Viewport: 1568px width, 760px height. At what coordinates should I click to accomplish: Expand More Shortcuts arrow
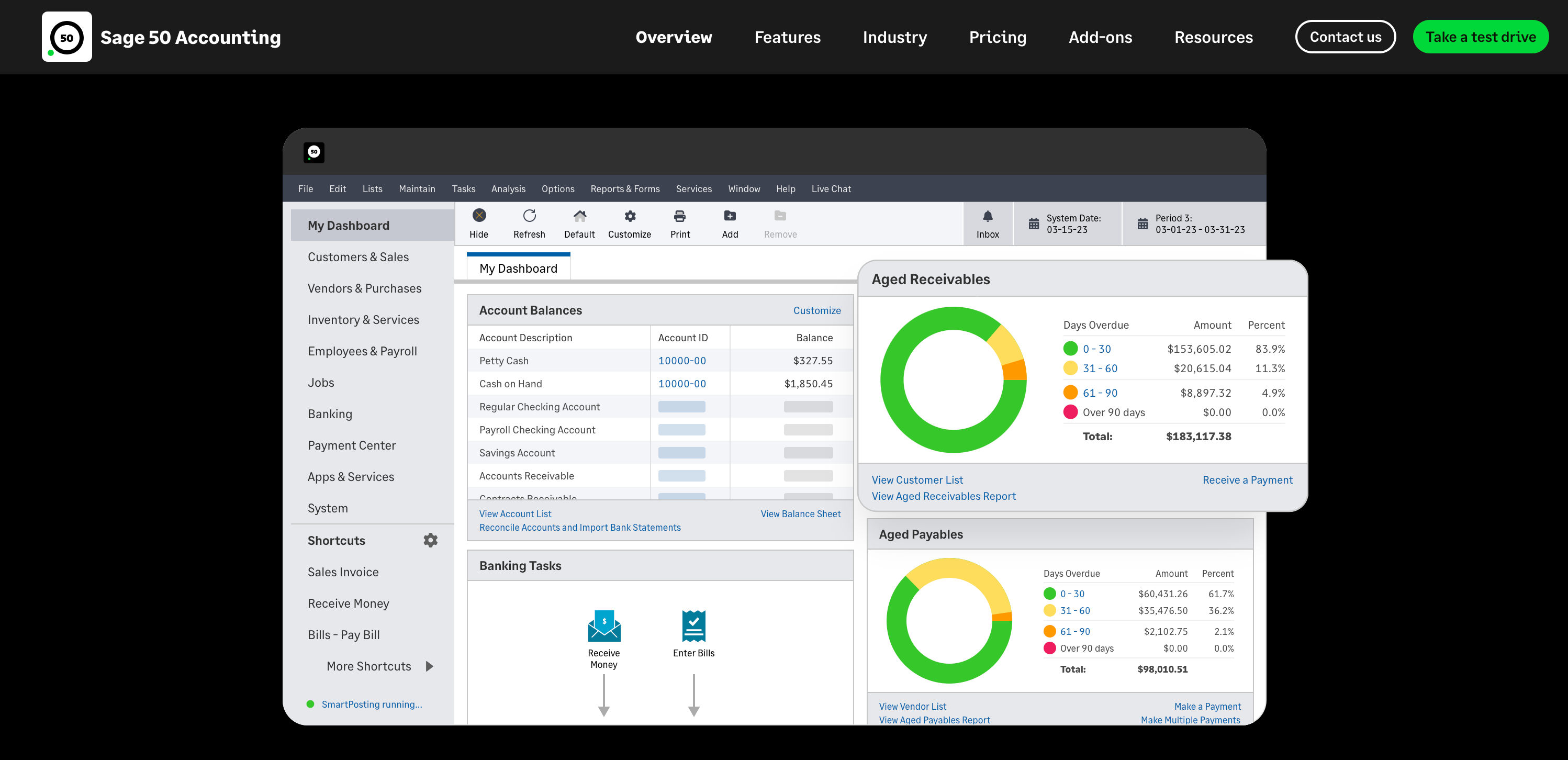[x=429, y=666]
